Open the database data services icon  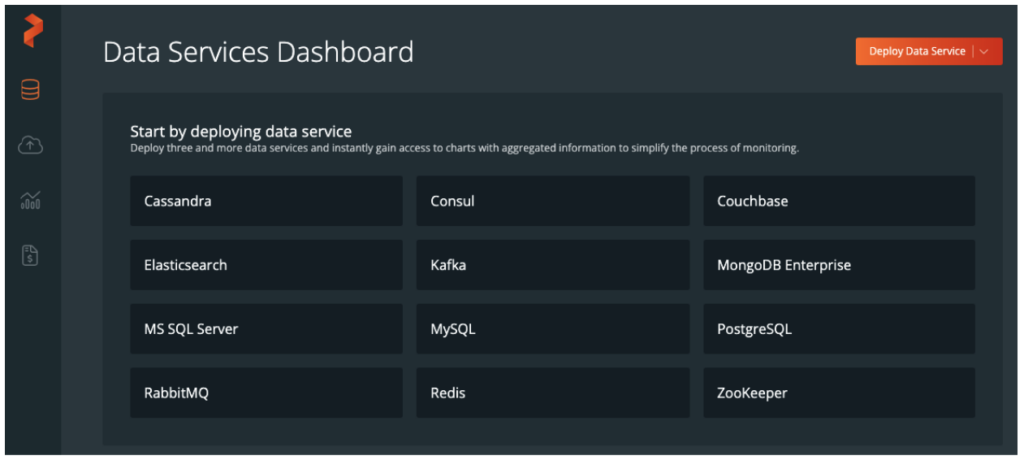tap(31, 91)
